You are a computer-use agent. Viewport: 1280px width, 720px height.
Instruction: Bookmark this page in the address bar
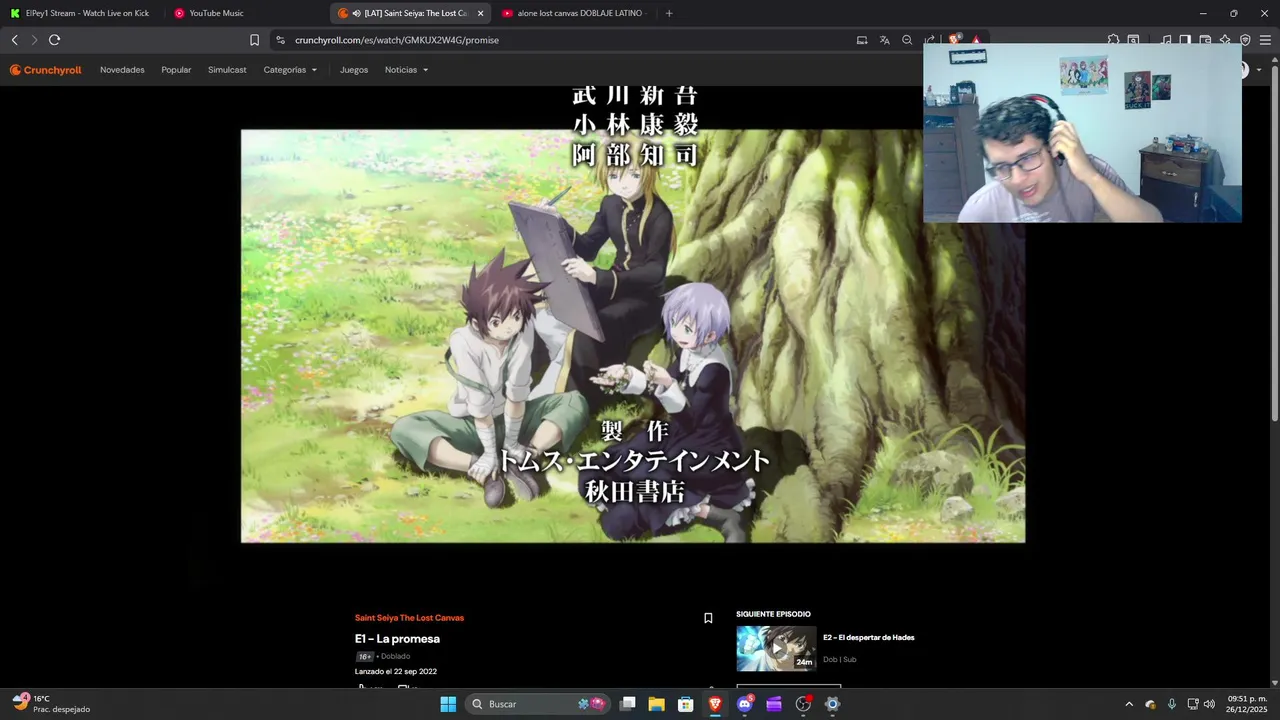255,40
